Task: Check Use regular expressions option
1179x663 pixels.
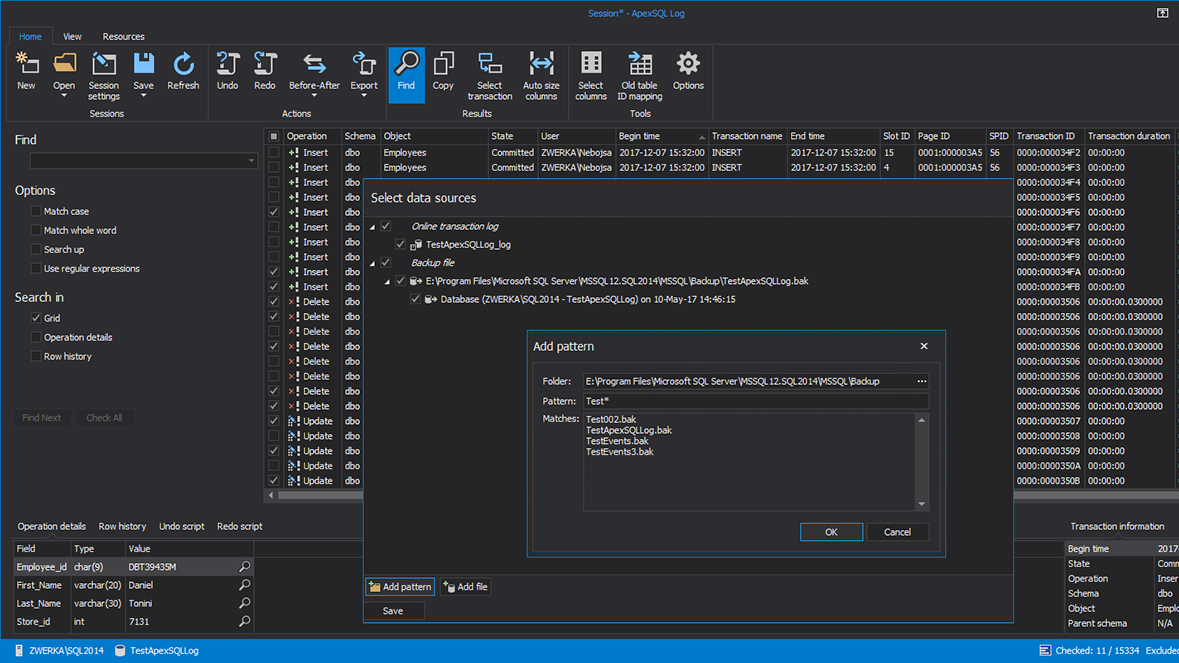Action: pyautogui.click(x=37, y=268)
